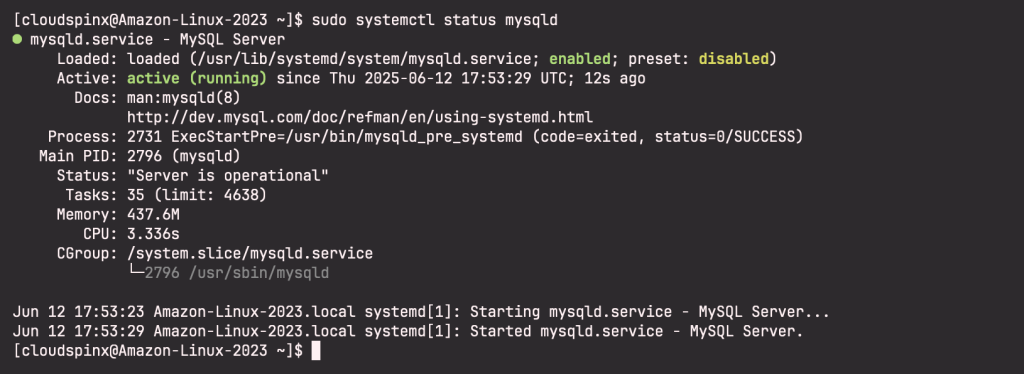Select the yellow 'disabled' preset text
This screenshot has height=374, width=1024.
[x=733, y=59]
